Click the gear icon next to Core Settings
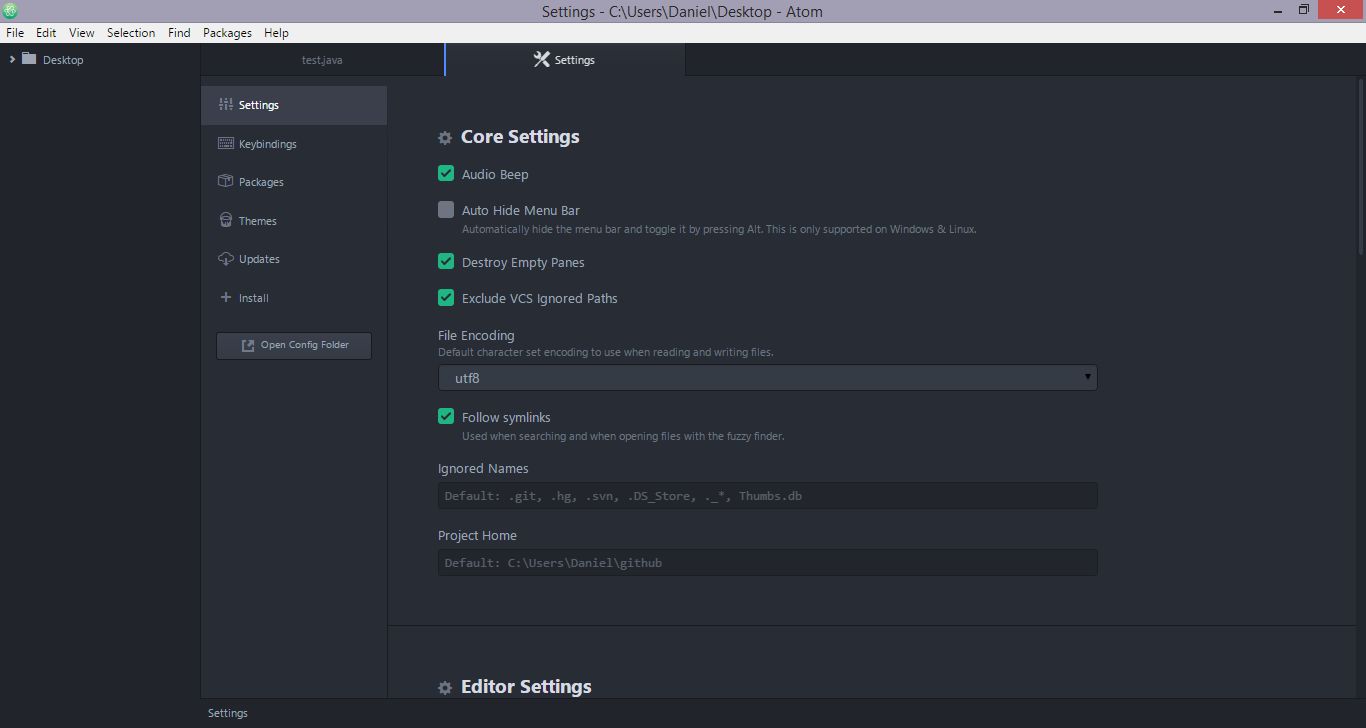This screenshot has width=1366, height=728. pyautogui.click(x=445, y=138)
